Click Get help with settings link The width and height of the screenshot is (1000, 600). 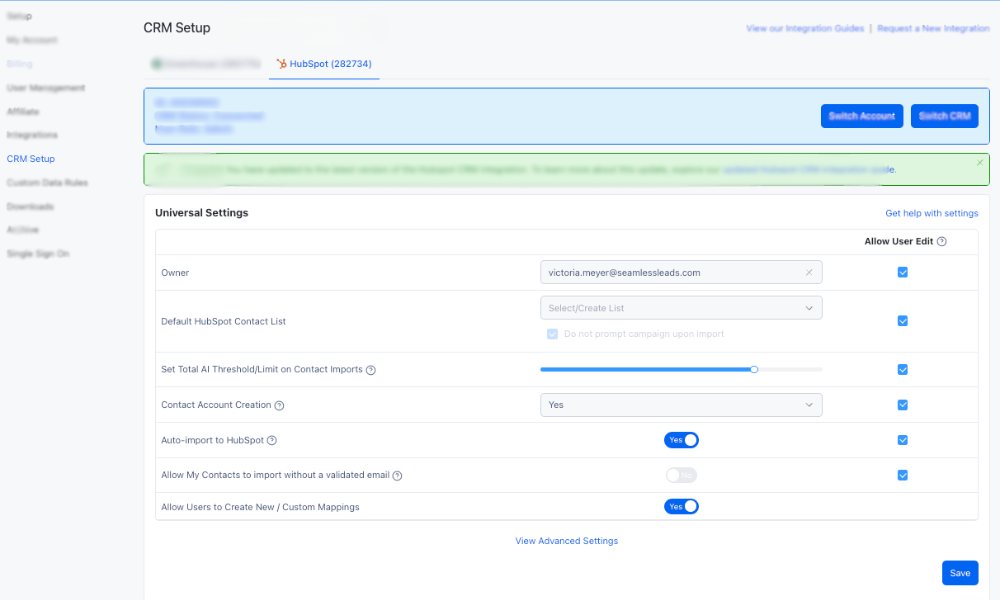(931, 213)
